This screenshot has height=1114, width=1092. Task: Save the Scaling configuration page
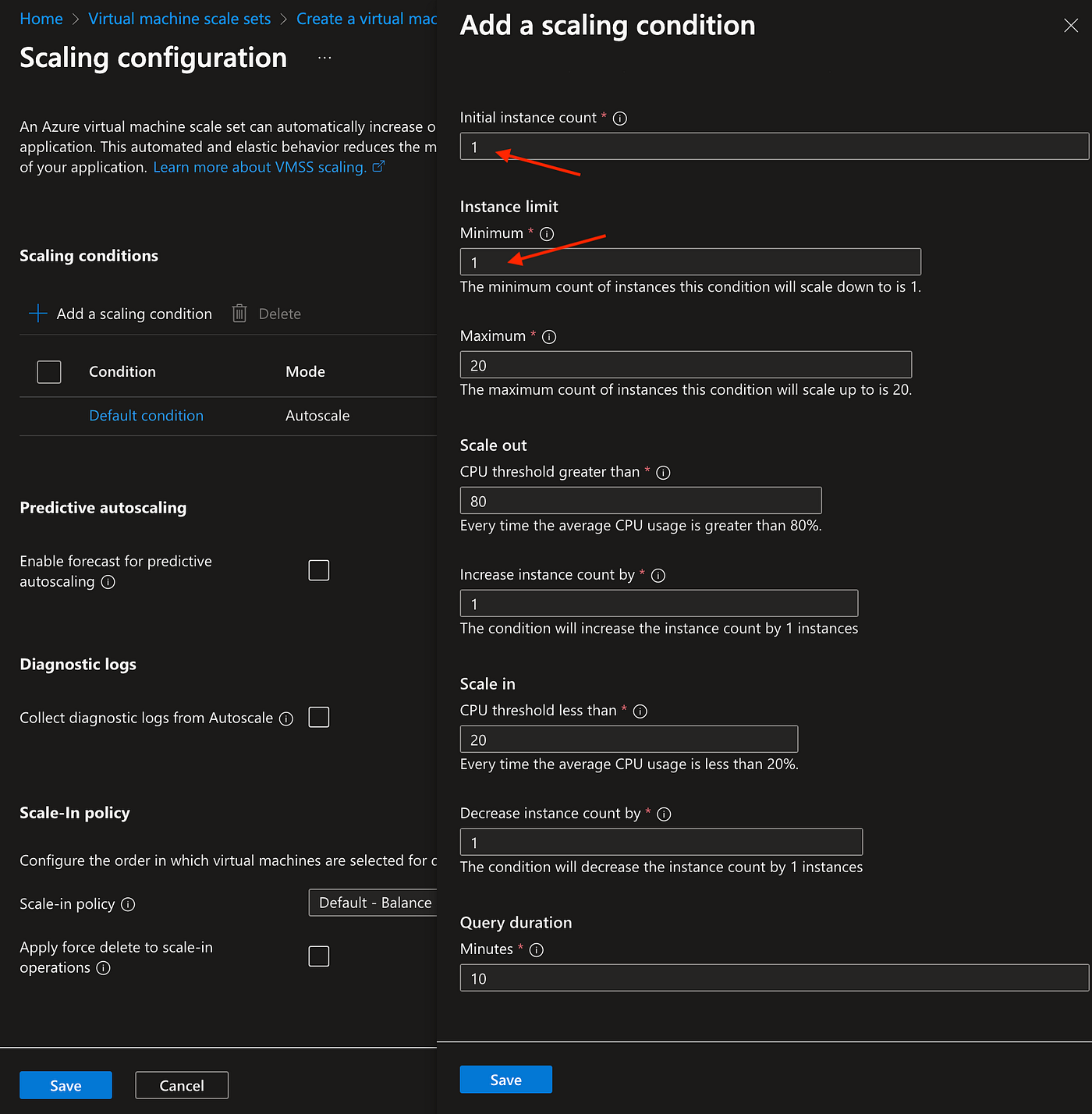pos(66,1085)
